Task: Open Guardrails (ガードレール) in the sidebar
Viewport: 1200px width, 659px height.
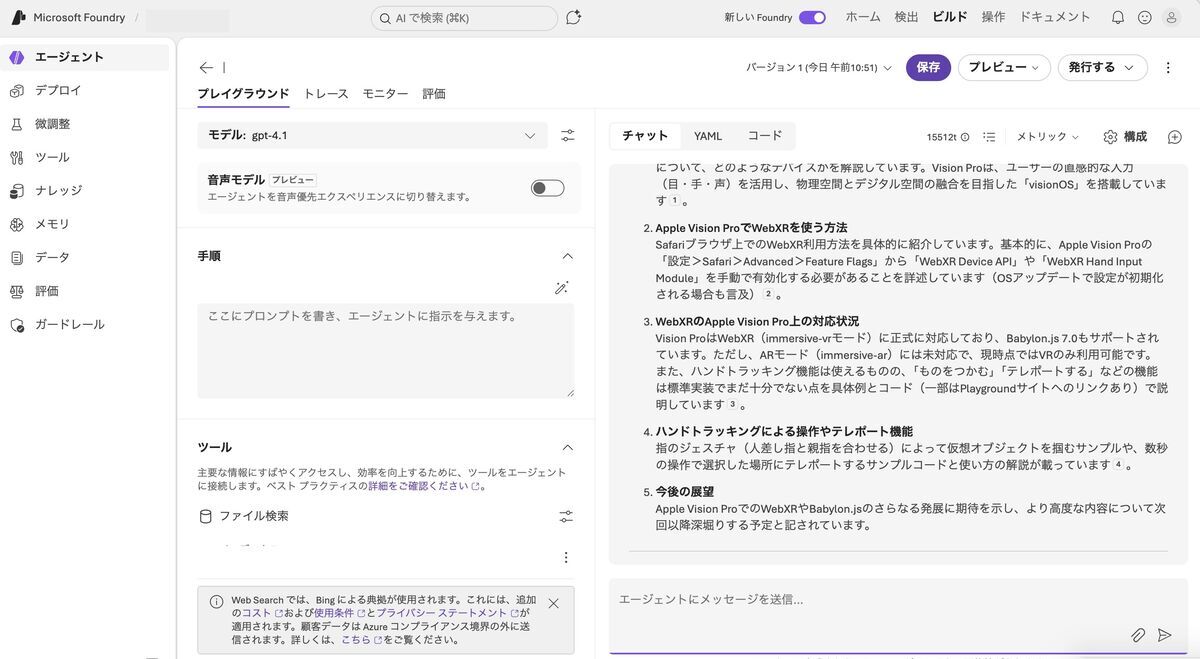Action: click(86, 324)
